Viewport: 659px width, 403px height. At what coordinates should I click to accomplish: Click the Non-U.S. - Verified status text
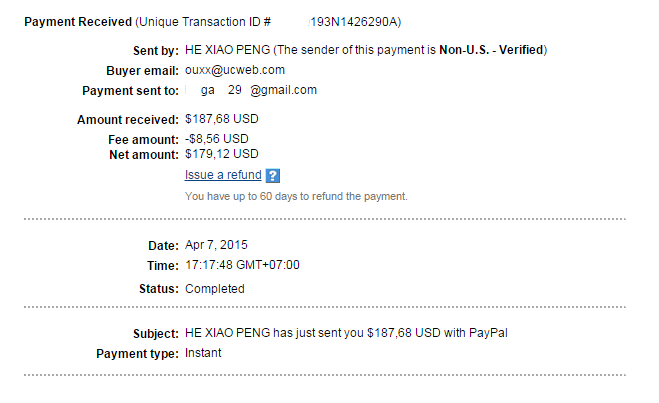[491, 50]
